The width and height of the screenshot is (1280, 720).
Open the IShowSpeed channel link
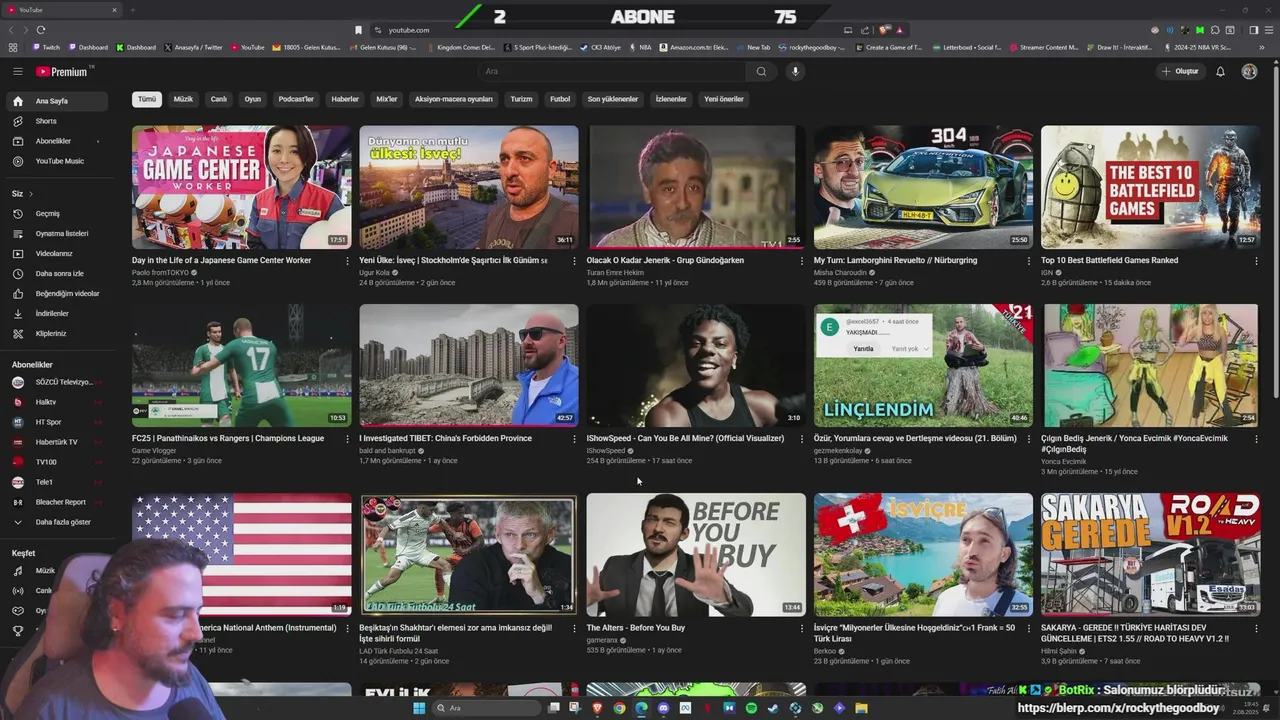[606, 450]
